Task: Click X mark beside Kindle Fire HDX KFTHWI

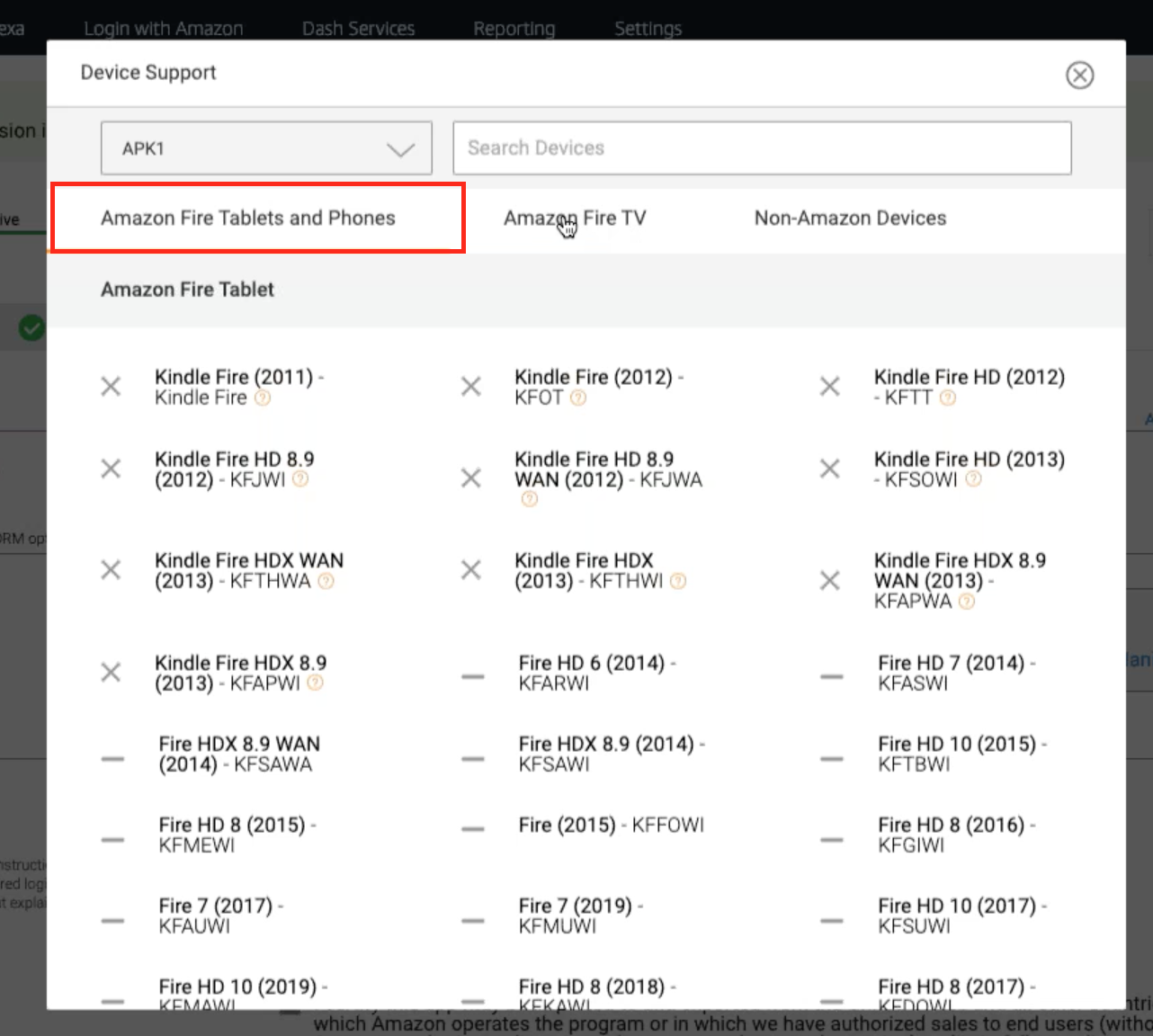Action: [470, 570]
